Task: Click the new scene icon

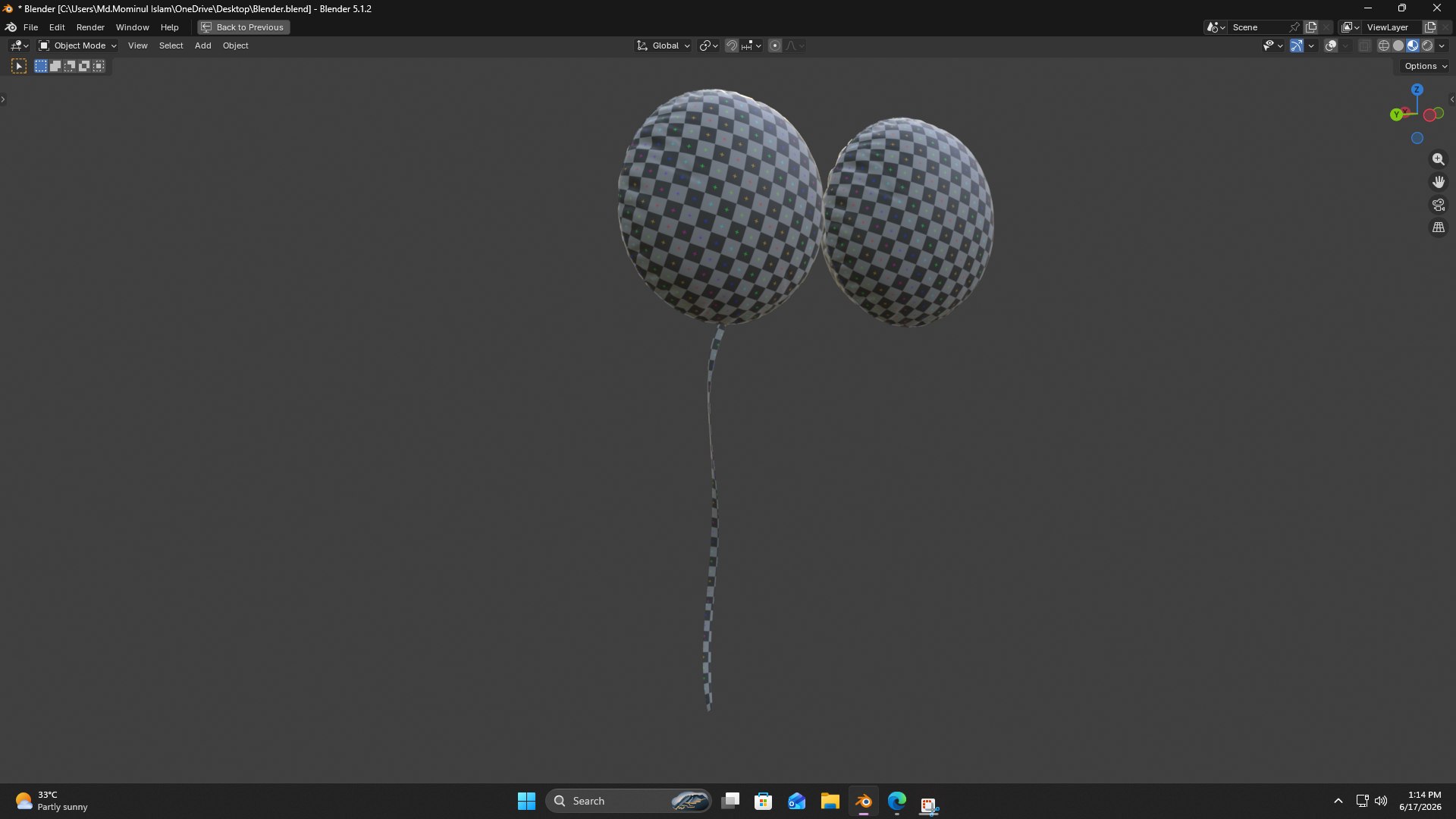Action: [x=1311, y=27]
